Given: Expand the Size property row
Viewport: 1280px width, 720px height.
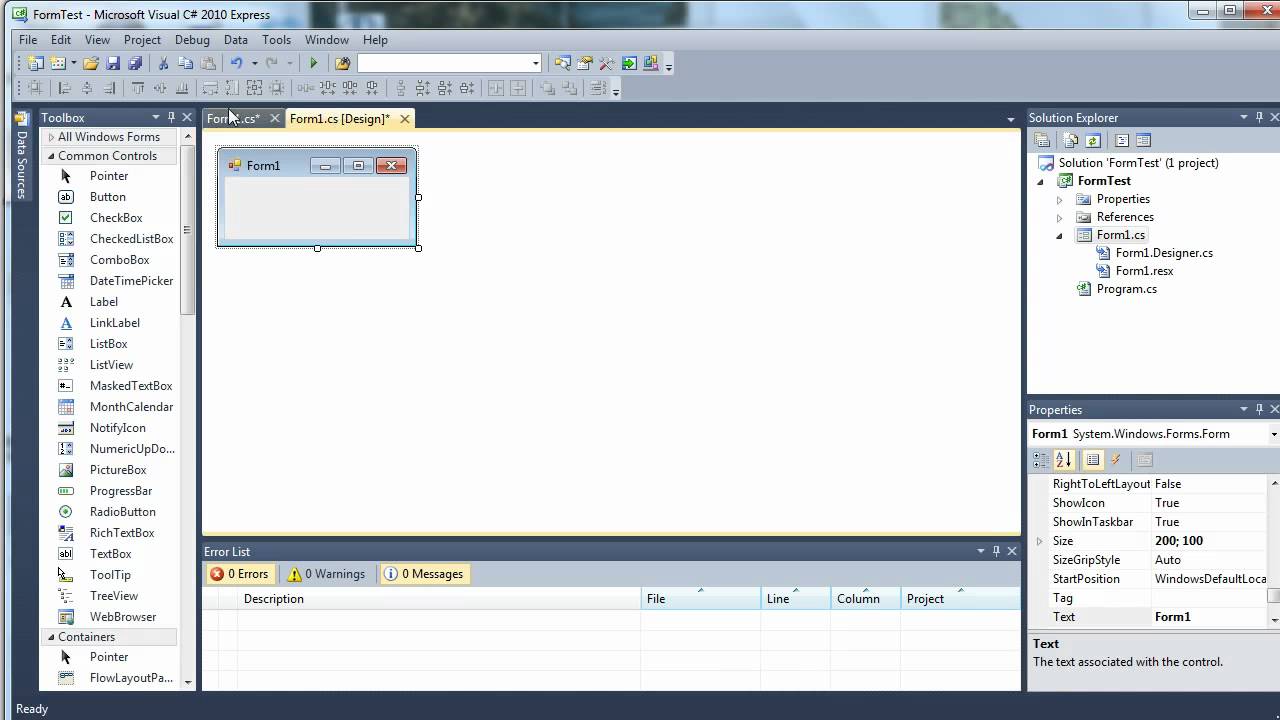Looking at the screenshot, I should [x=1039, y=541].
